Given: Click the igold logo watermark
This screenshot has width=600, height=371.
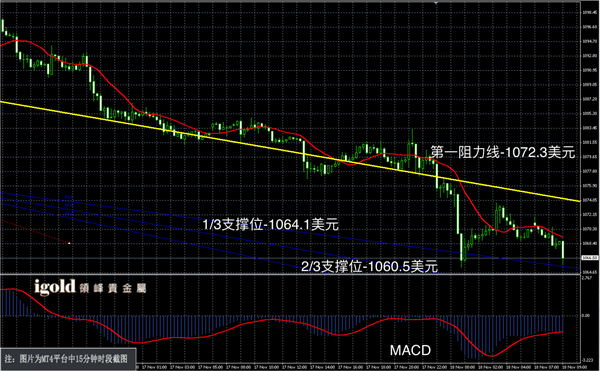Looking at the screenshot, I should click(90, 287).
